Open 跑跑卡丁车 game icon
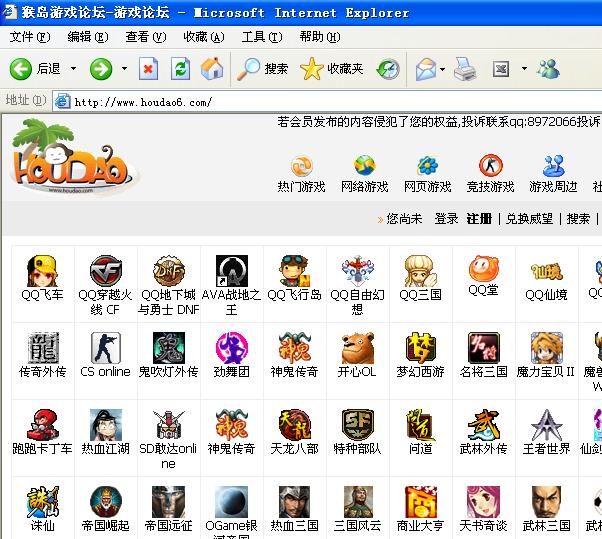This screenshot has height=539, width=602. pos(43,425)
